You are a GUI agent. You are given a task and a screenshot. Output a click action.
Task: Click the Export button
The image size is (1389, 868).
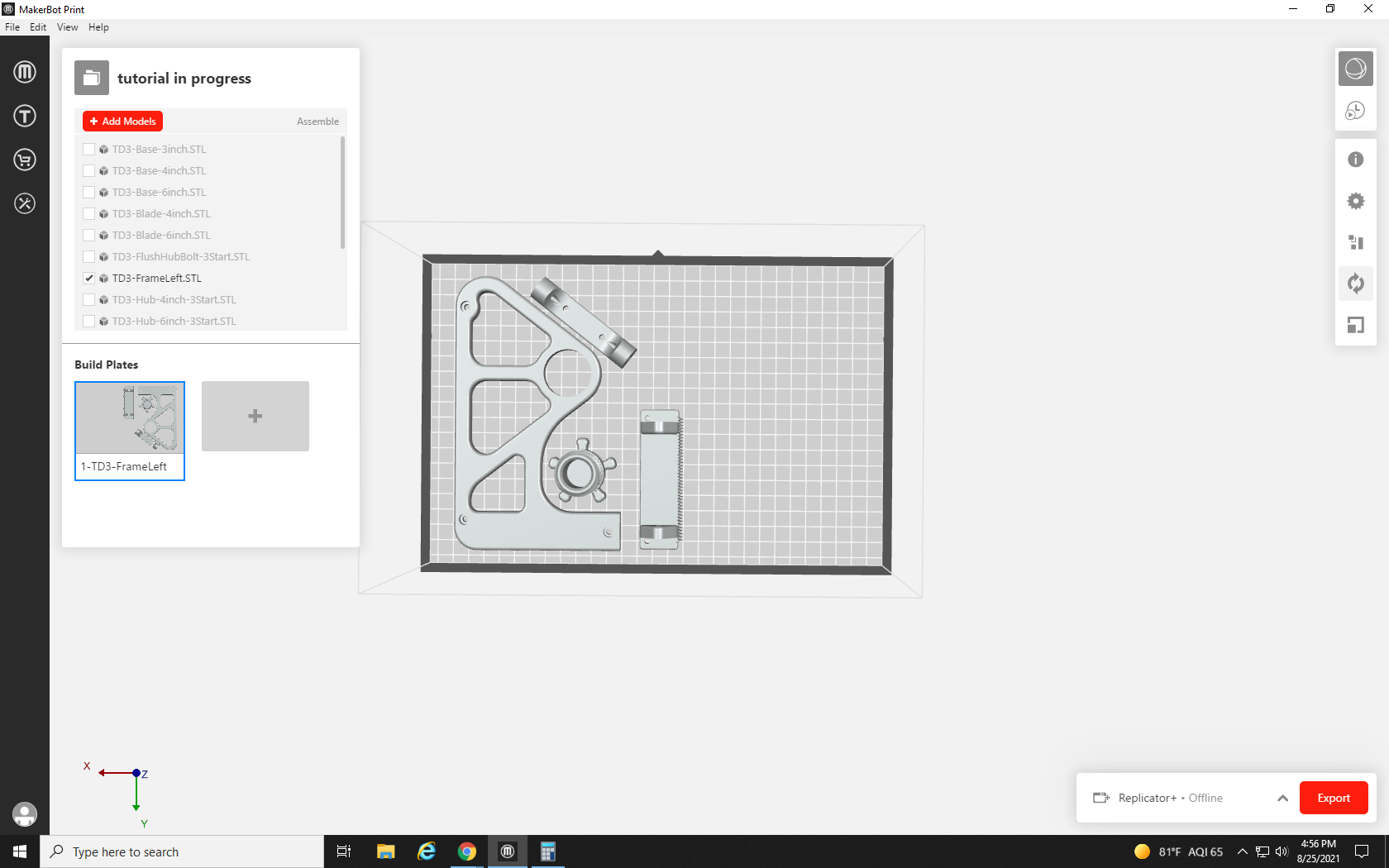point(1334,798)
